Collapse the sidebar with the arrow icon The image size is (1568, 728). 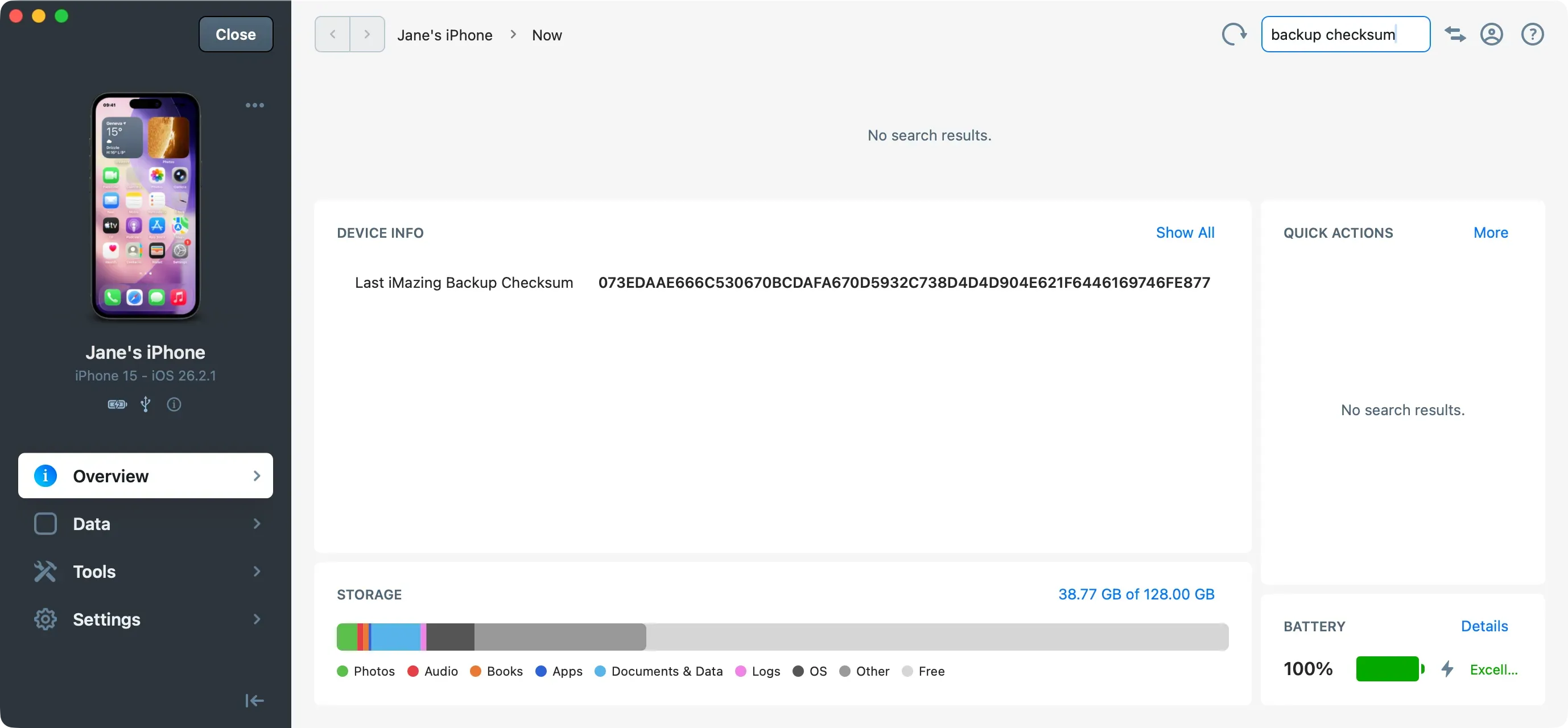coord(254,701)
